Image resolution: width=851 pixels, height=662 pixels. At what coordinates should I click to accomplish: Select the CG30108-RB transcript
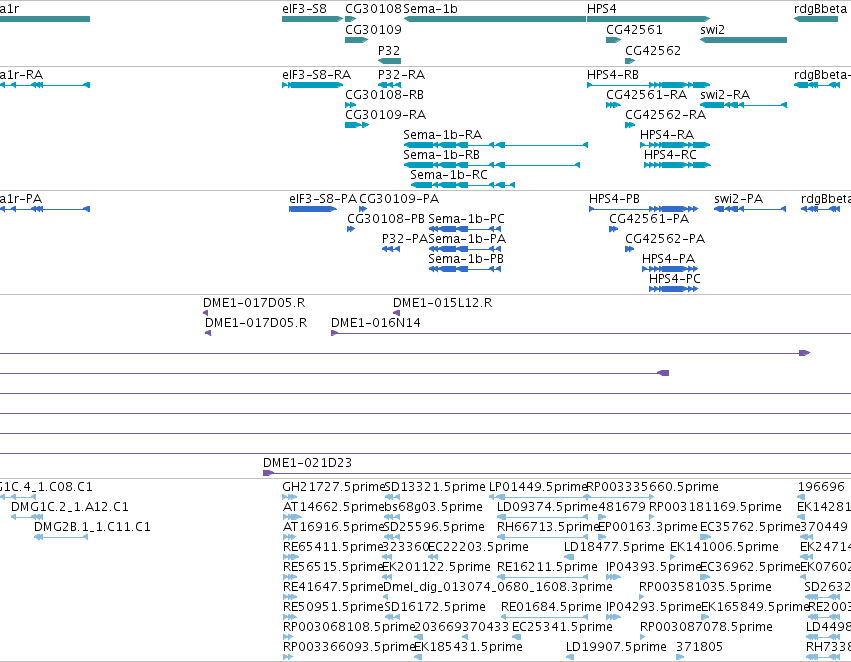[351, 105]
